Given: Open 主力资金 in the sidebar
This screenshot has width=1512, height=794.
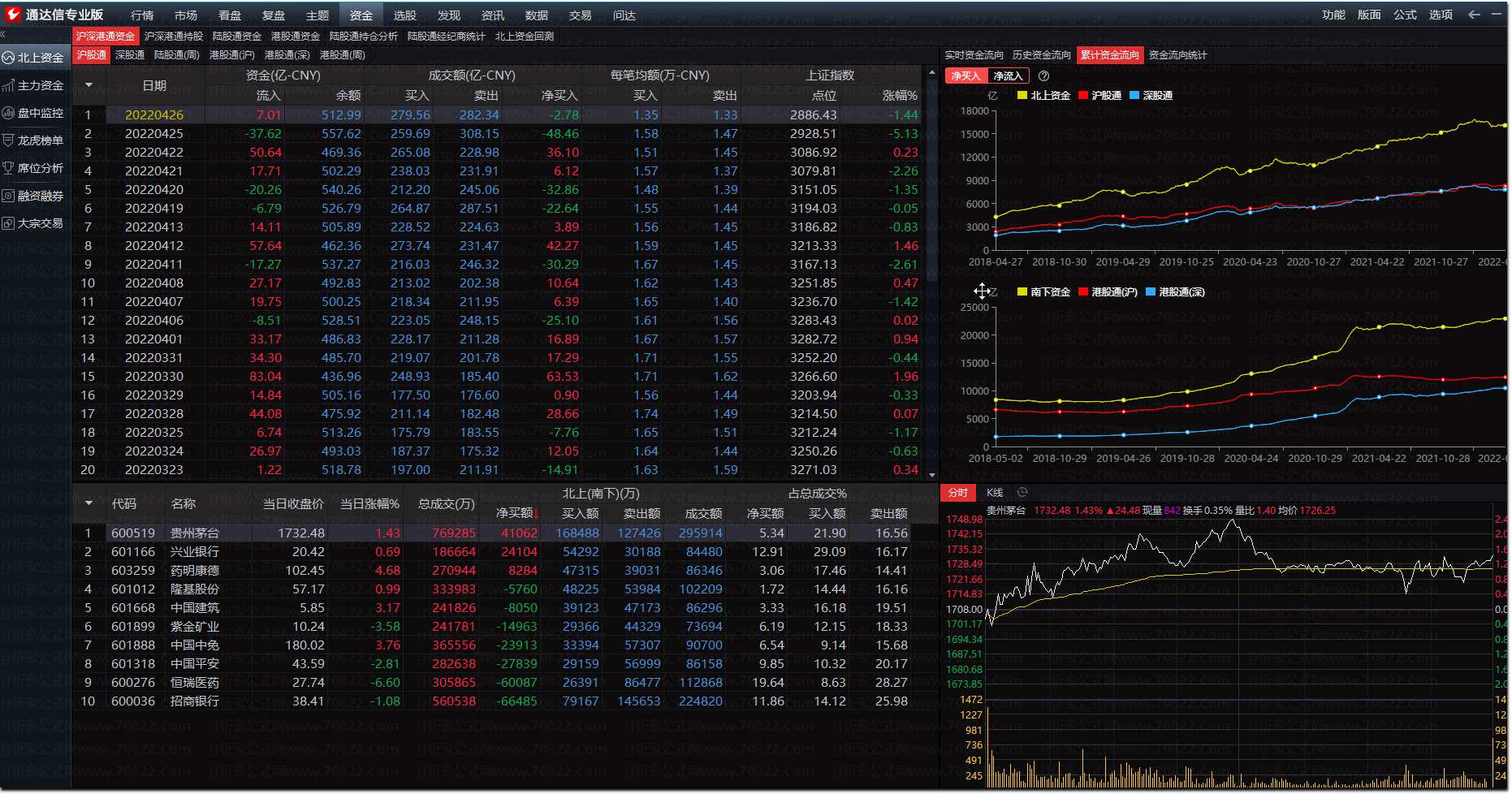Looking at the screenshot, I should pos(33,85).
